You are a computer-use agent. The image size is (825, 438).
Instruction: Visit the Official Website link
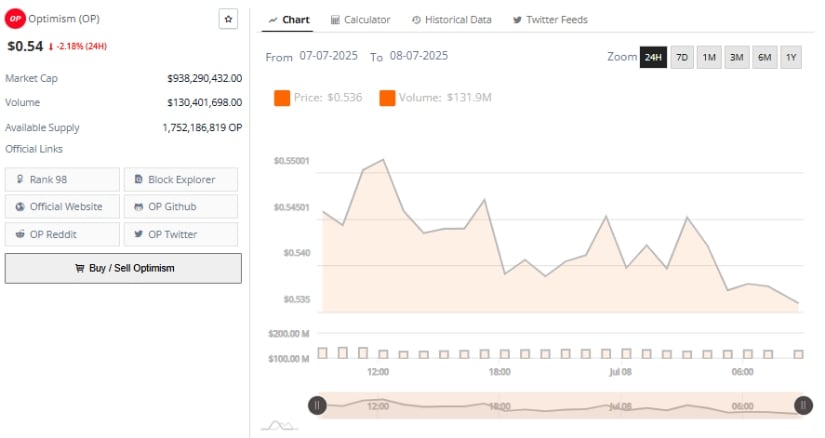[62, 206]
